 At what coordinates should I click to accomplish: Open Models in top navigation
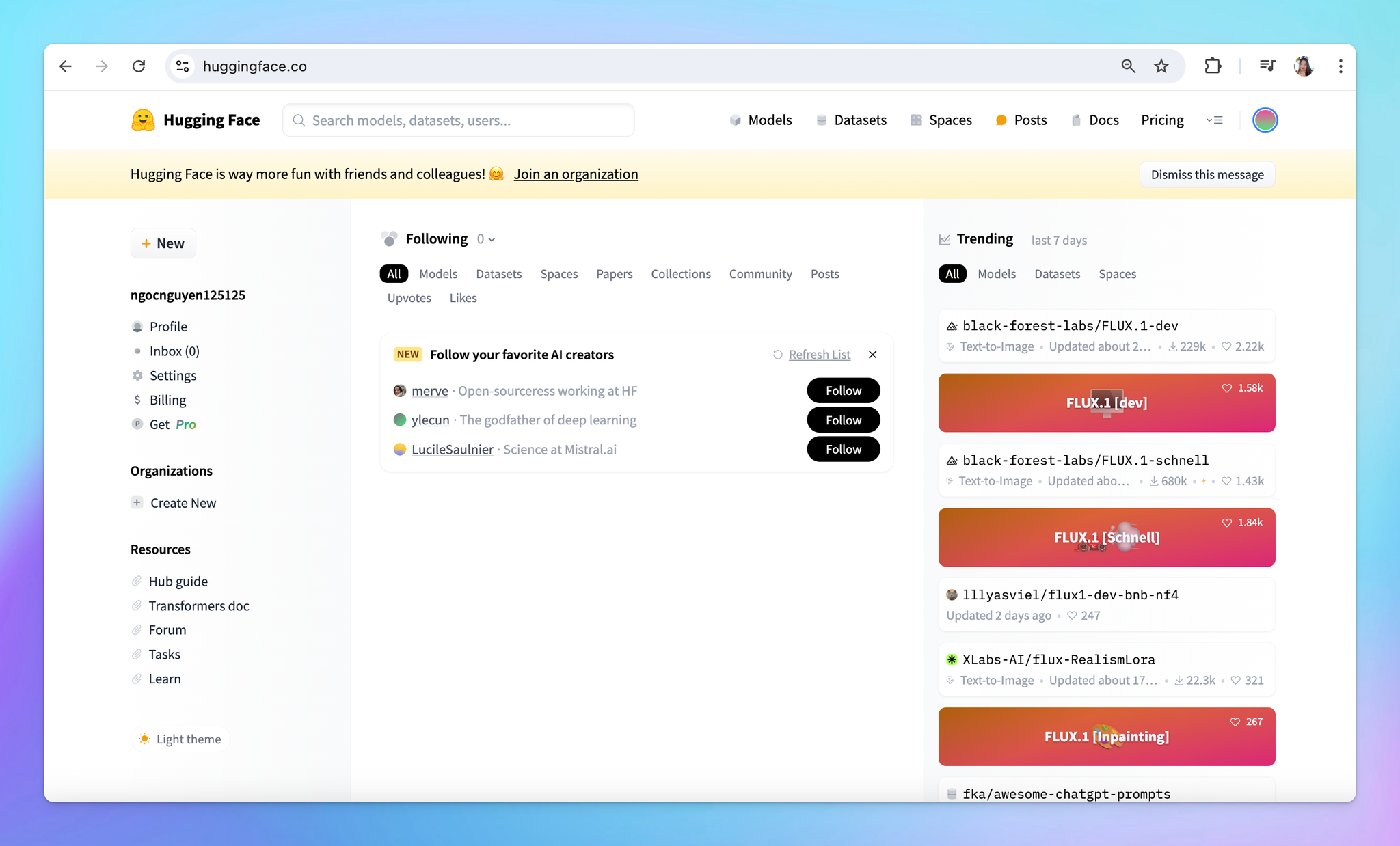[761, 120]
